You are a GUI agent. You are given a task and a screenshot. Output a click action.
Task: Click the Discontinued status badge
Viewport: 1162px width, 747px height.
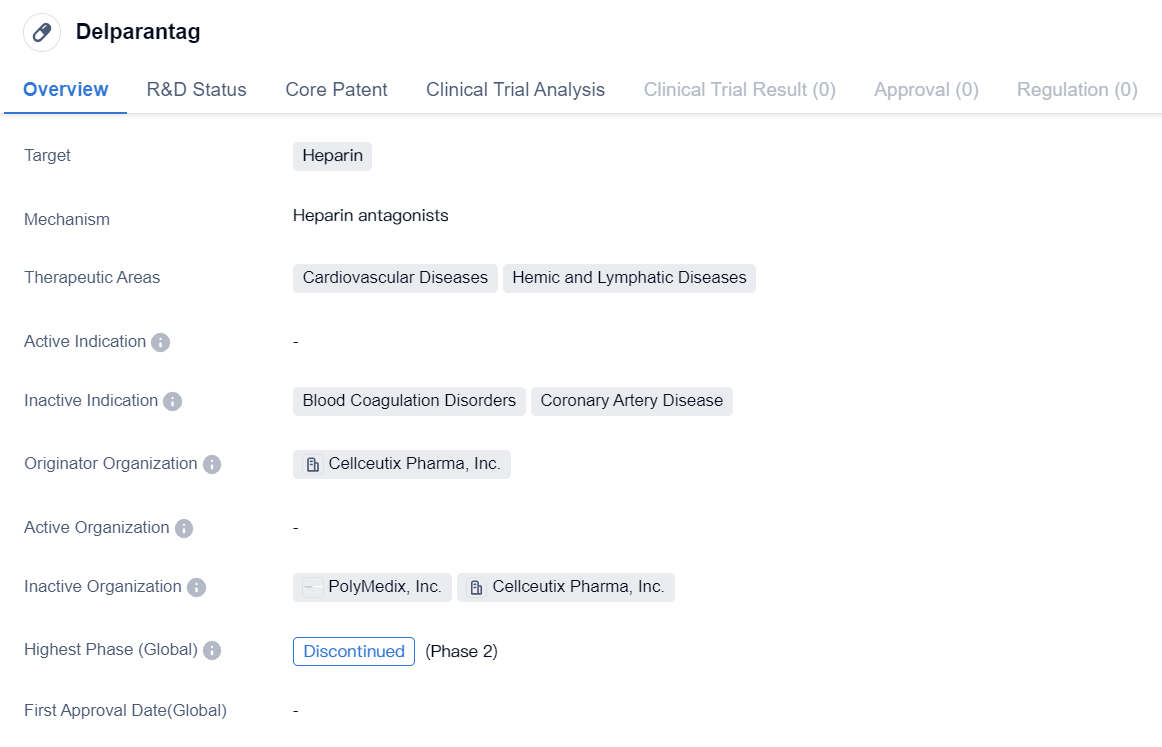pos(353,651)
